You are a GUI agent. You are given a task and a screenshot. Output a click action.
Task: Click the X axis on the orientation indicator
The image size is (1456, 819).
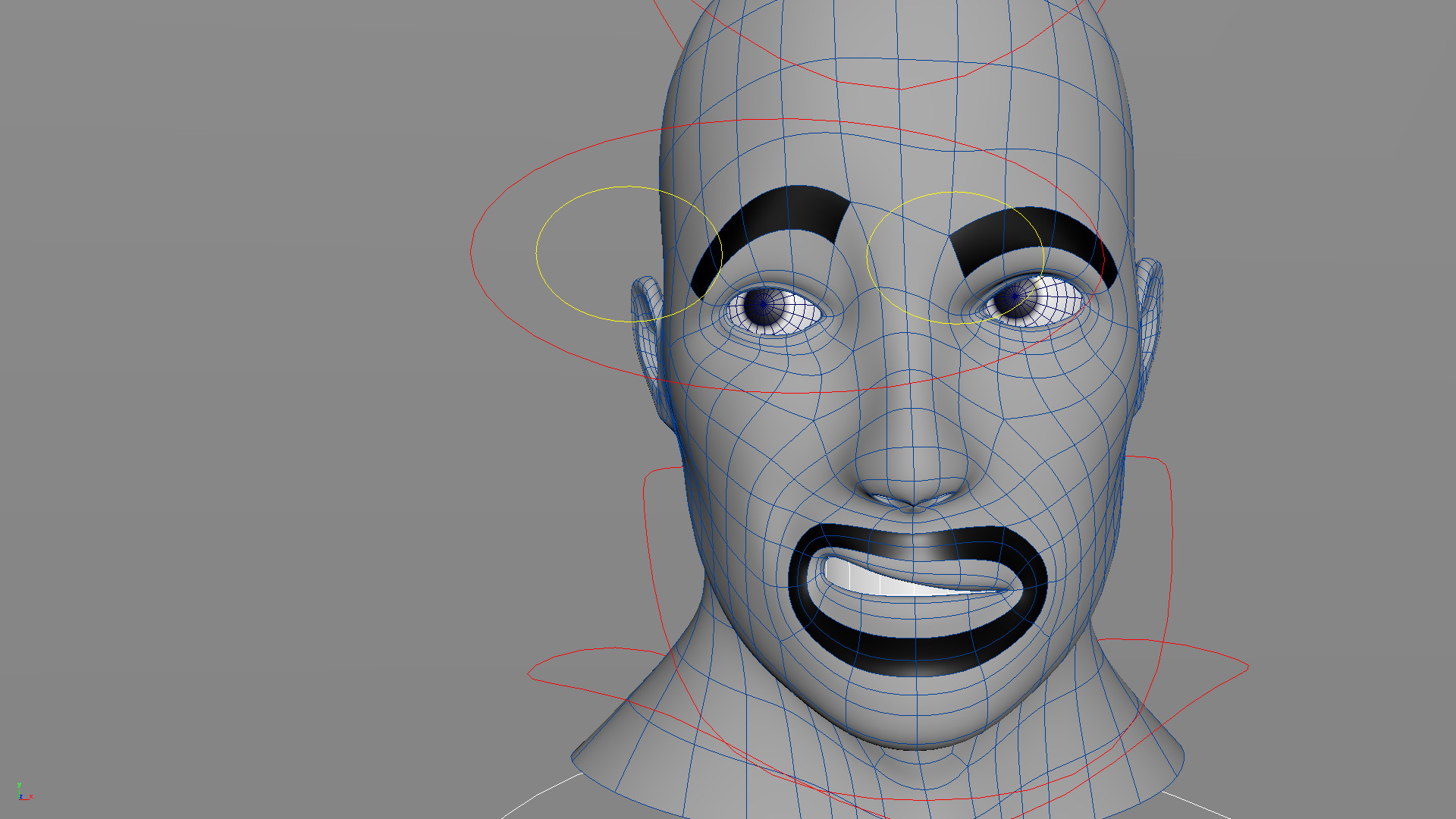[x=31, y=796]
